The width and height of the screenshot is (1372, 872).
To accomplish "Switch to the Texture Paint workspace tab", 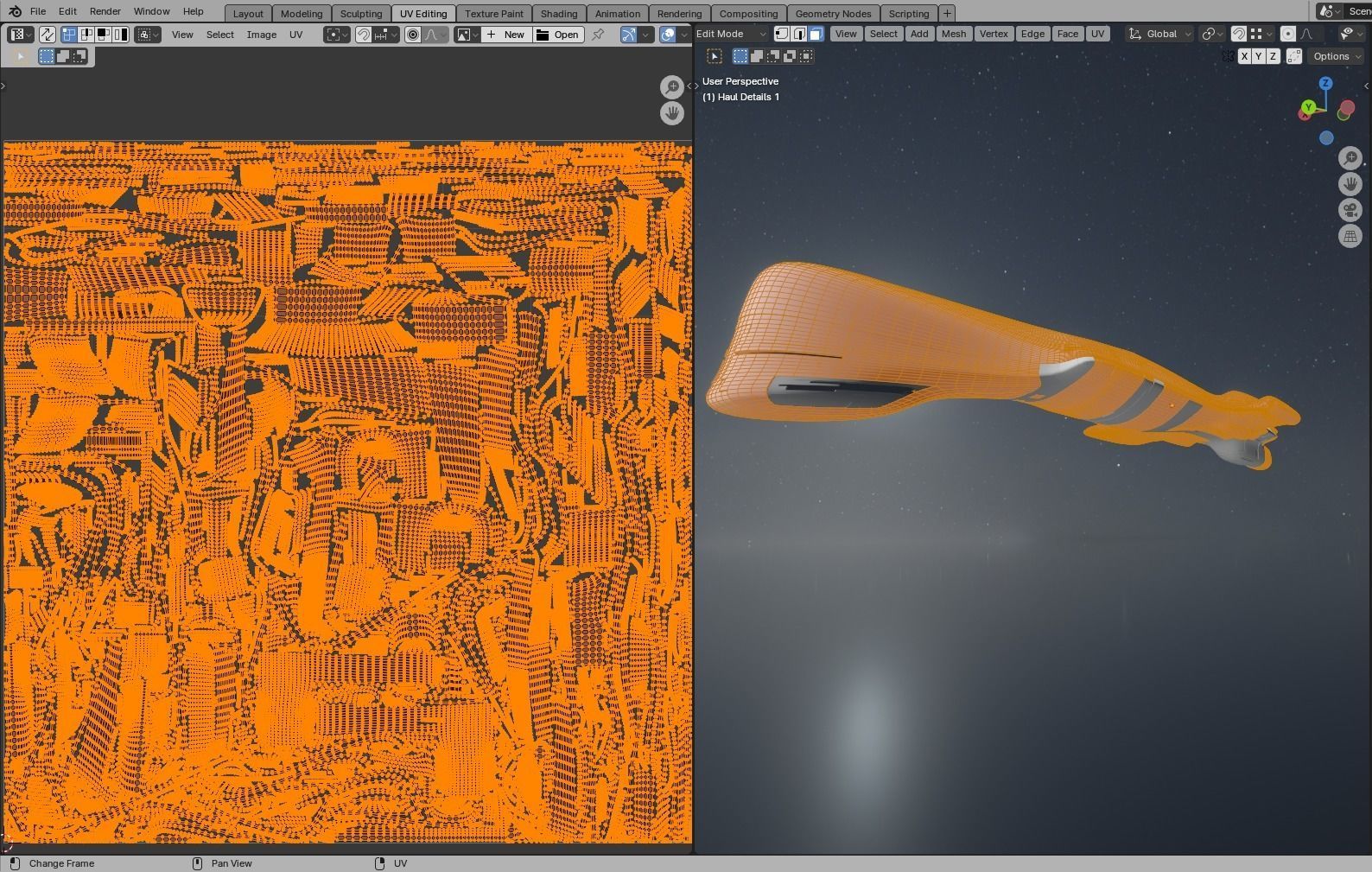I will (494, 14).
